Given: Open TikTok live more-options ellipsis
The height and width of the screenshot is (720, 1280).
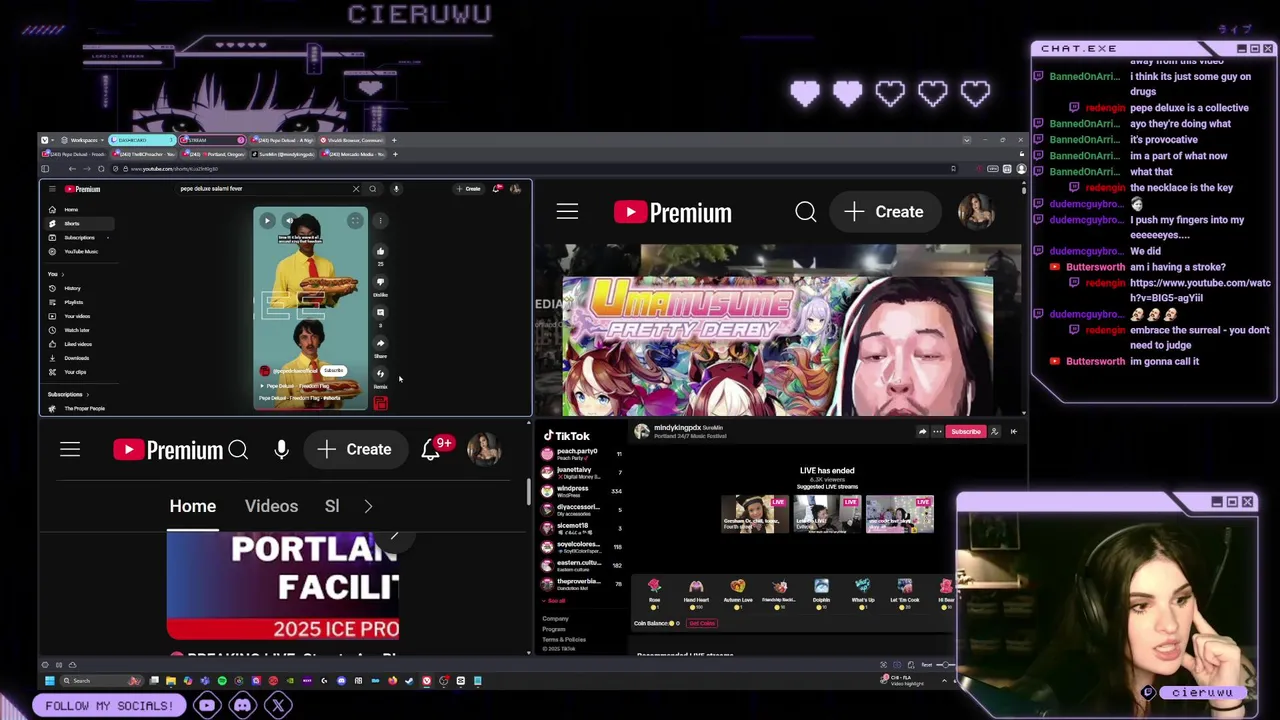Looking at the screenshot, I should 937,432.
